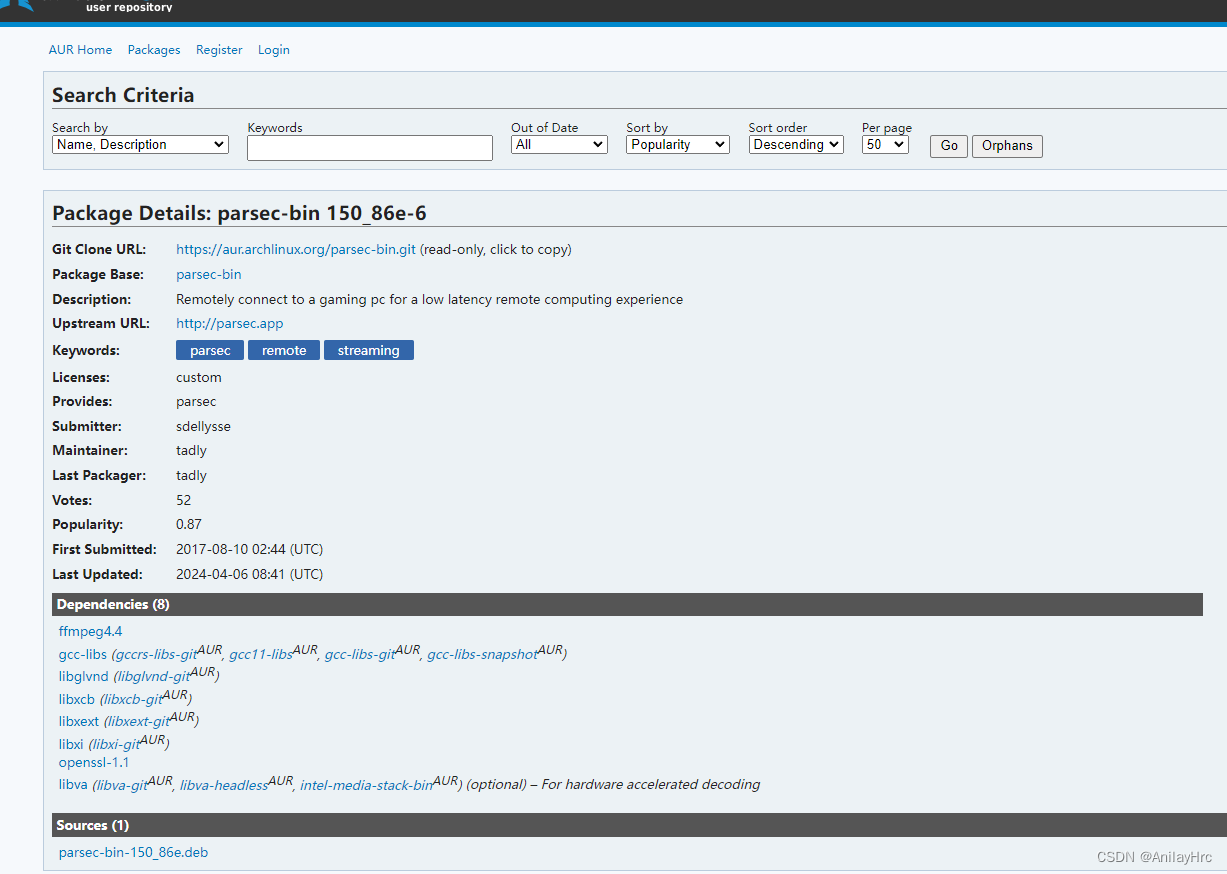Visit the upstream URL parsec.app
The height and width of the screenshot is (874, 1227).
229,323
